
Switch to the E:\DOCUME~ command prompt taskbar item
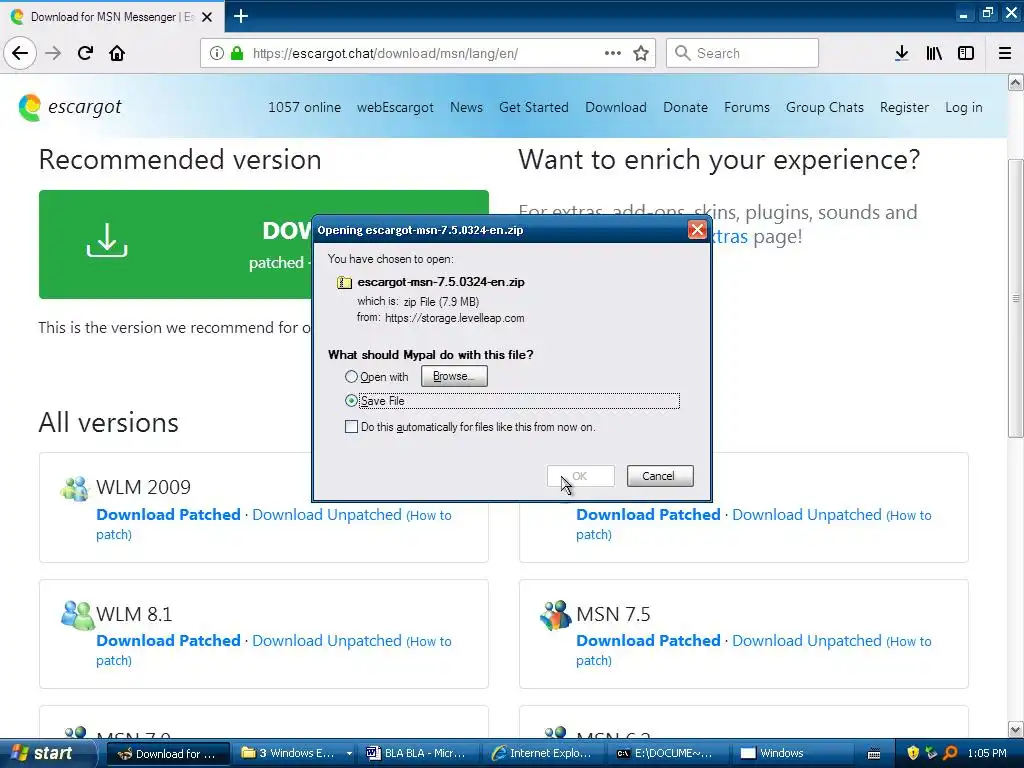(667, 753)
